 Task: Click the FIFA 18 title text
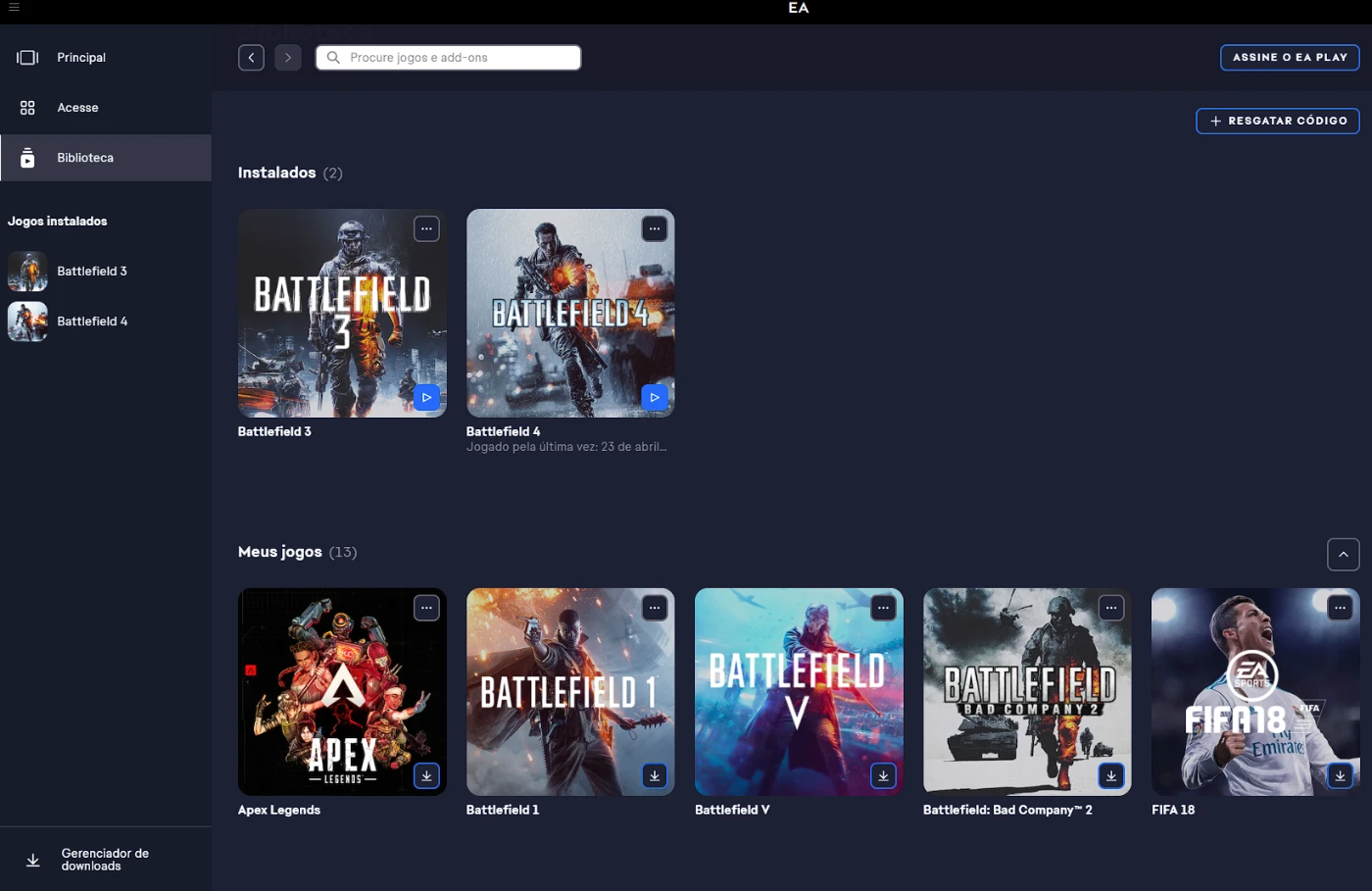click(1173, 811)
